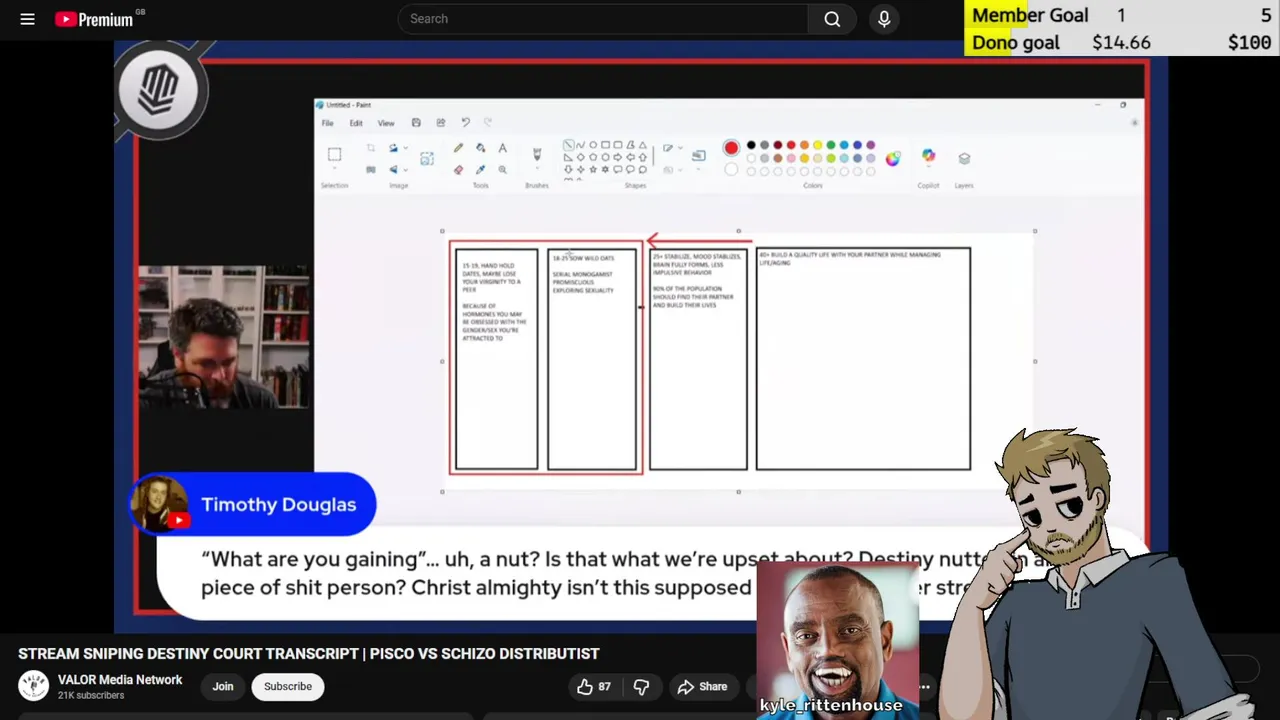This screenshot has height=720, width=1280.
Task: Click the Dono goal $14.66 overlay
Action: click(x=1121, y=42)
